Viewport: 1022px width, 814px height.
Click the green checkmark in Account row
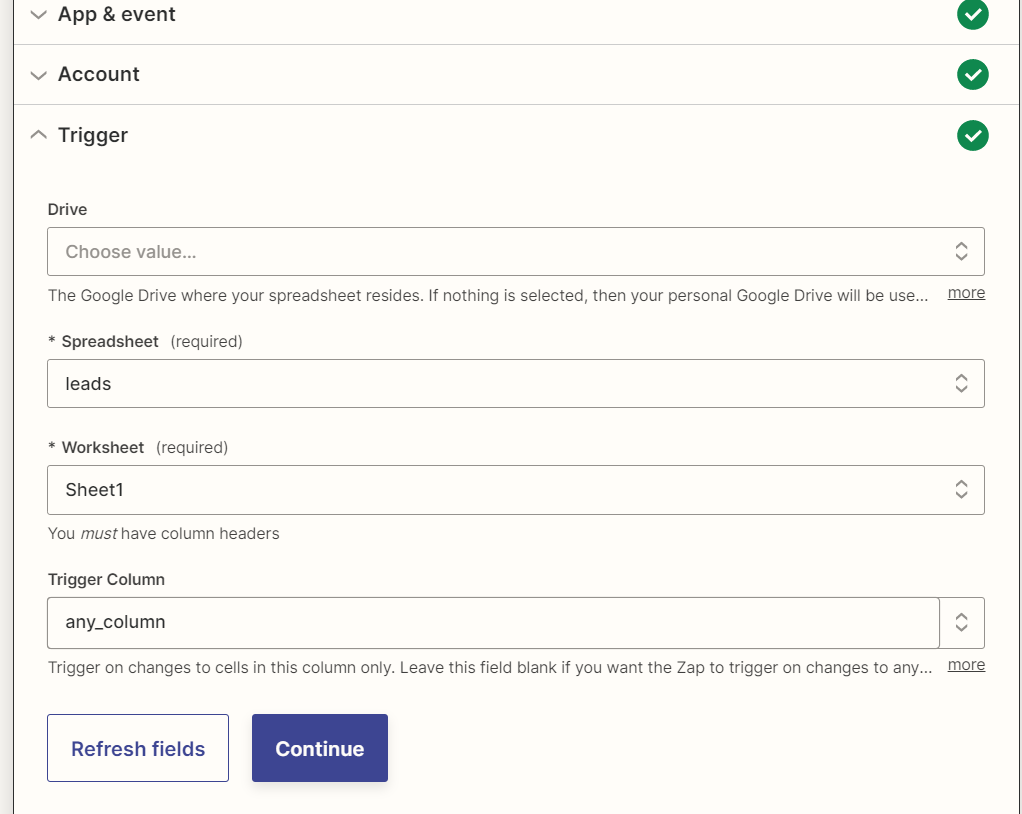(x=972, y=74)
